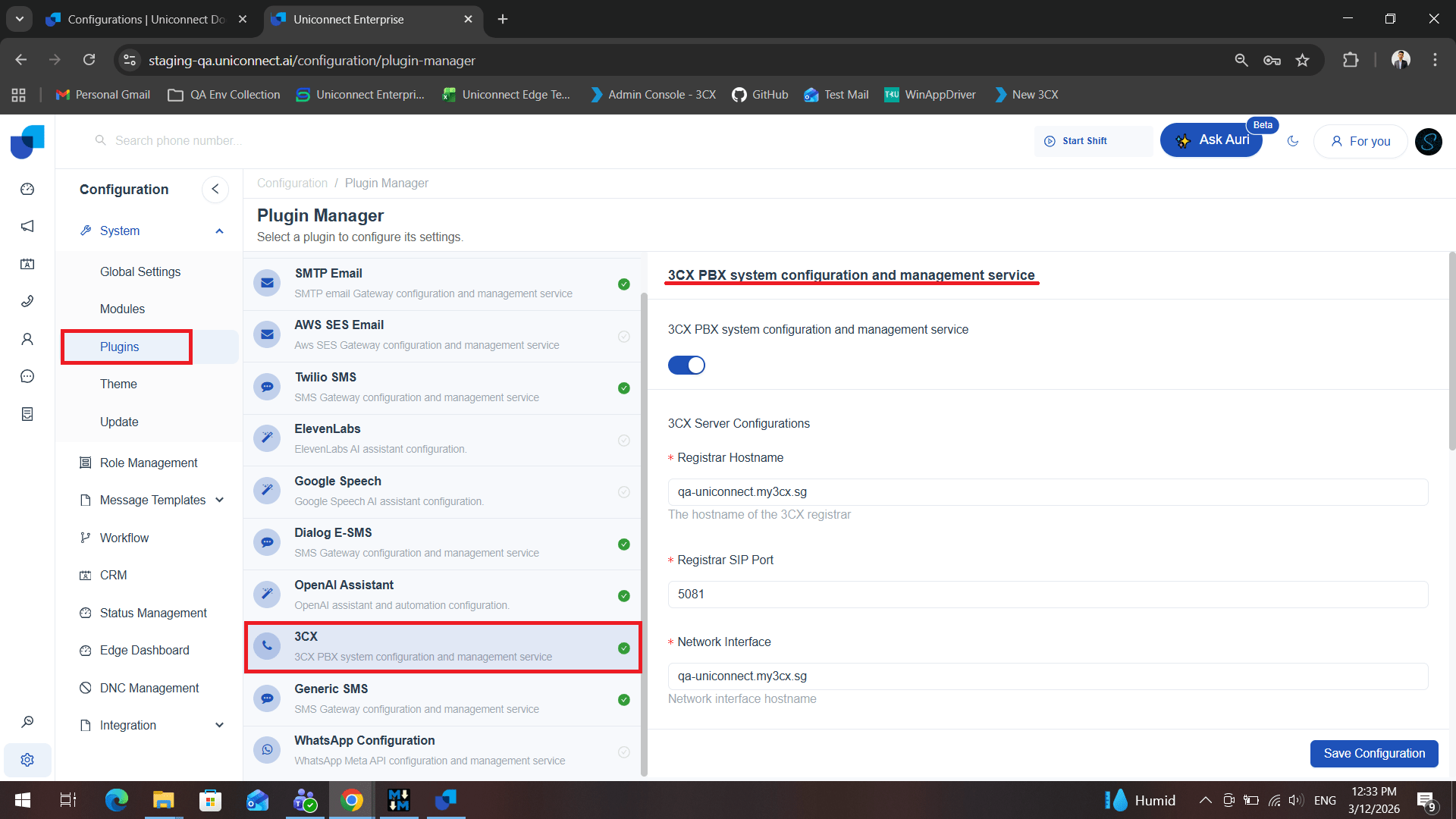
Task: Open the chat bubble icon in left rail
Action: pyautogui.click(x=27, y=376)
